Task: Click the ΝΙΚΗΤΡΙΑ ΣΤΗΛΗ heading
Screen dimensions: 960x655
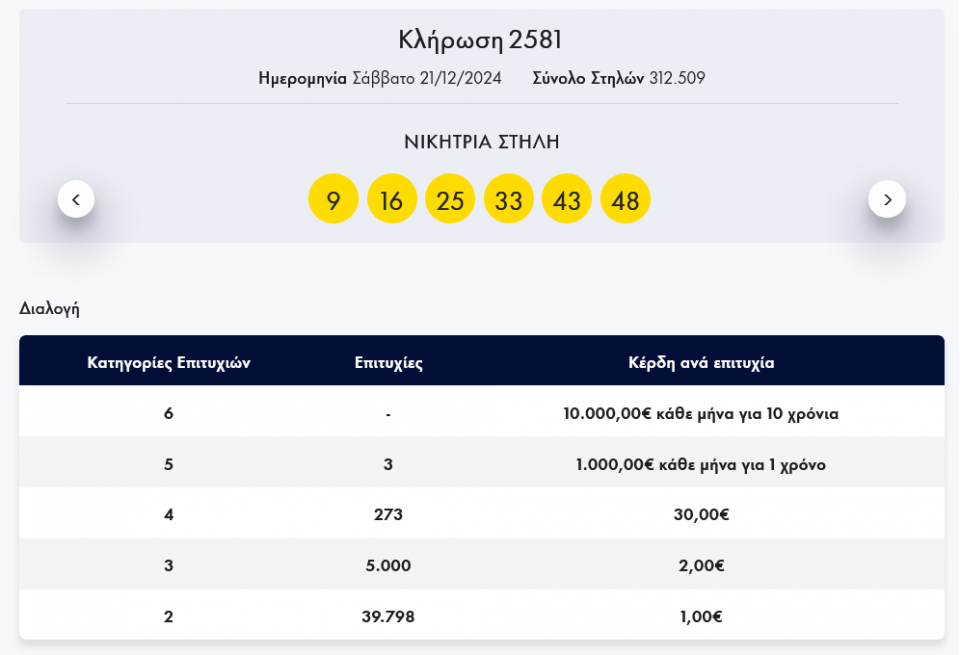Action: coord(481,142)
